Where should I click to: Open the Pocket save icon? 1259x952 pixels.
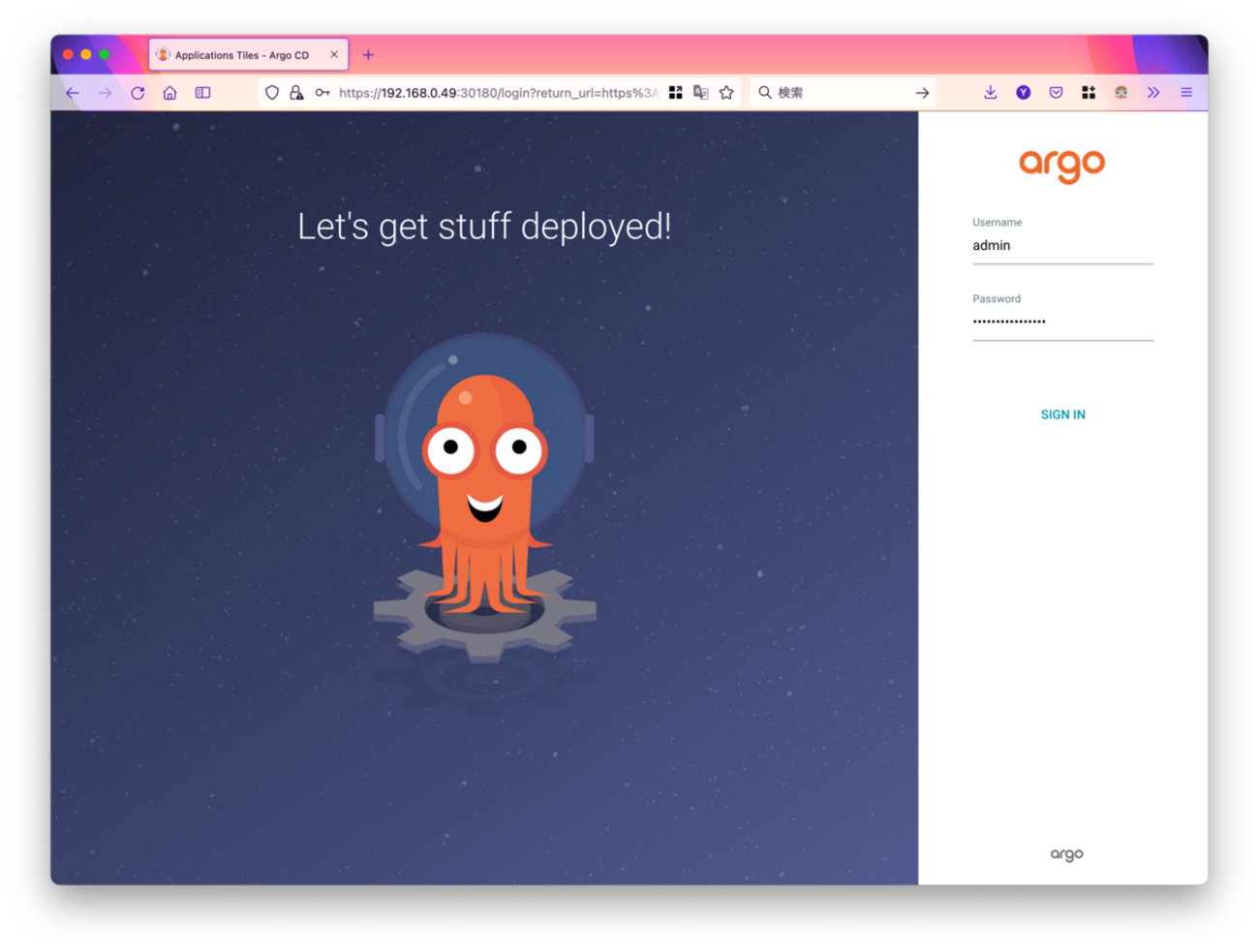point(1056,93)
